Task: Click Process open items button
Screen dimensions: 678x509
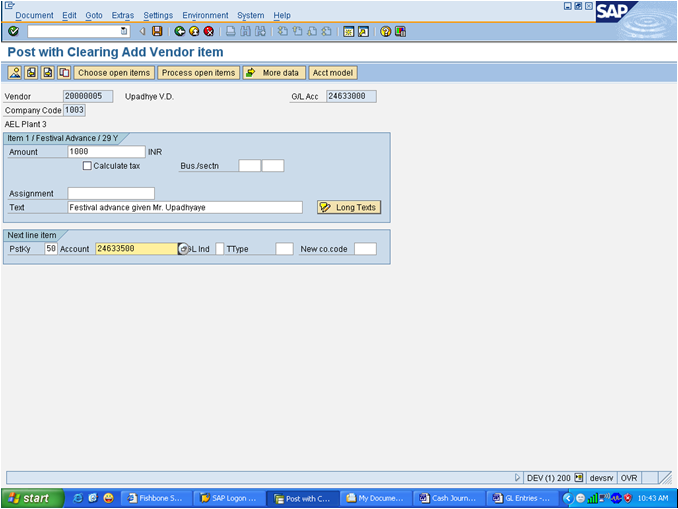Action: pos(198,73)
